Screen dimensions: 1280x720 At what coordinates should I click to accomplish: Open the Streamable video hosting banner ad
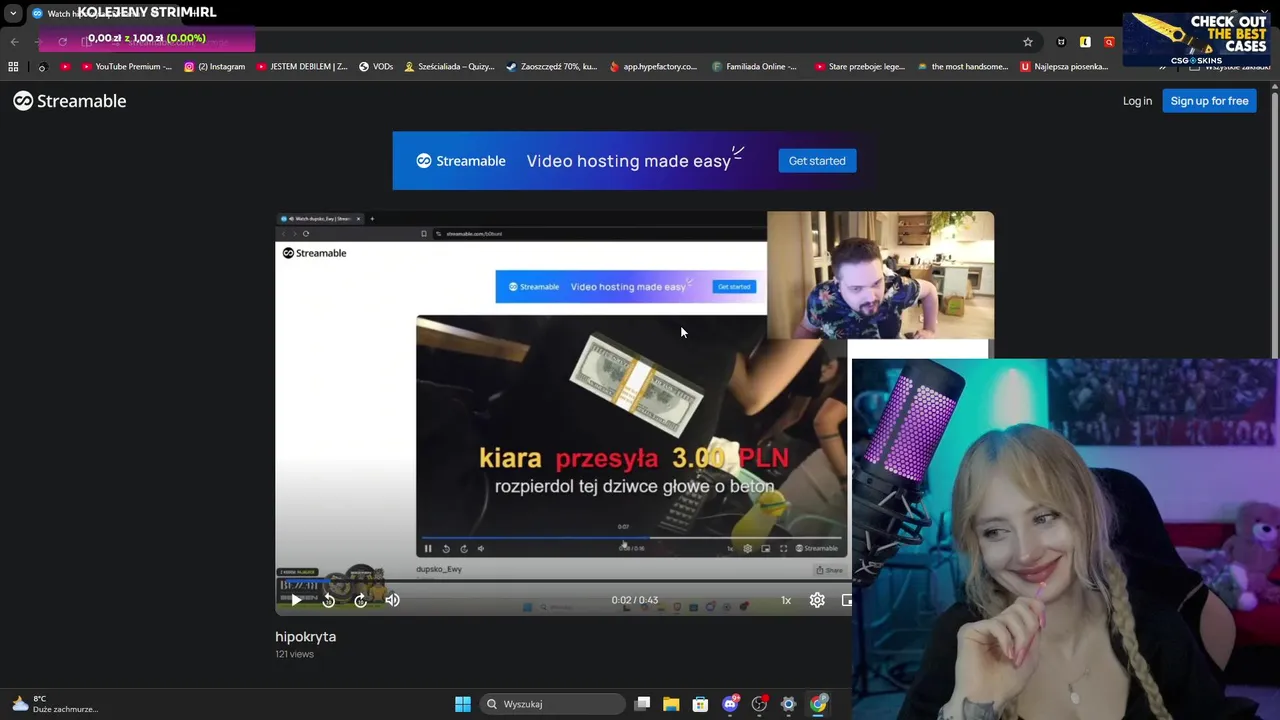[634, 161]
